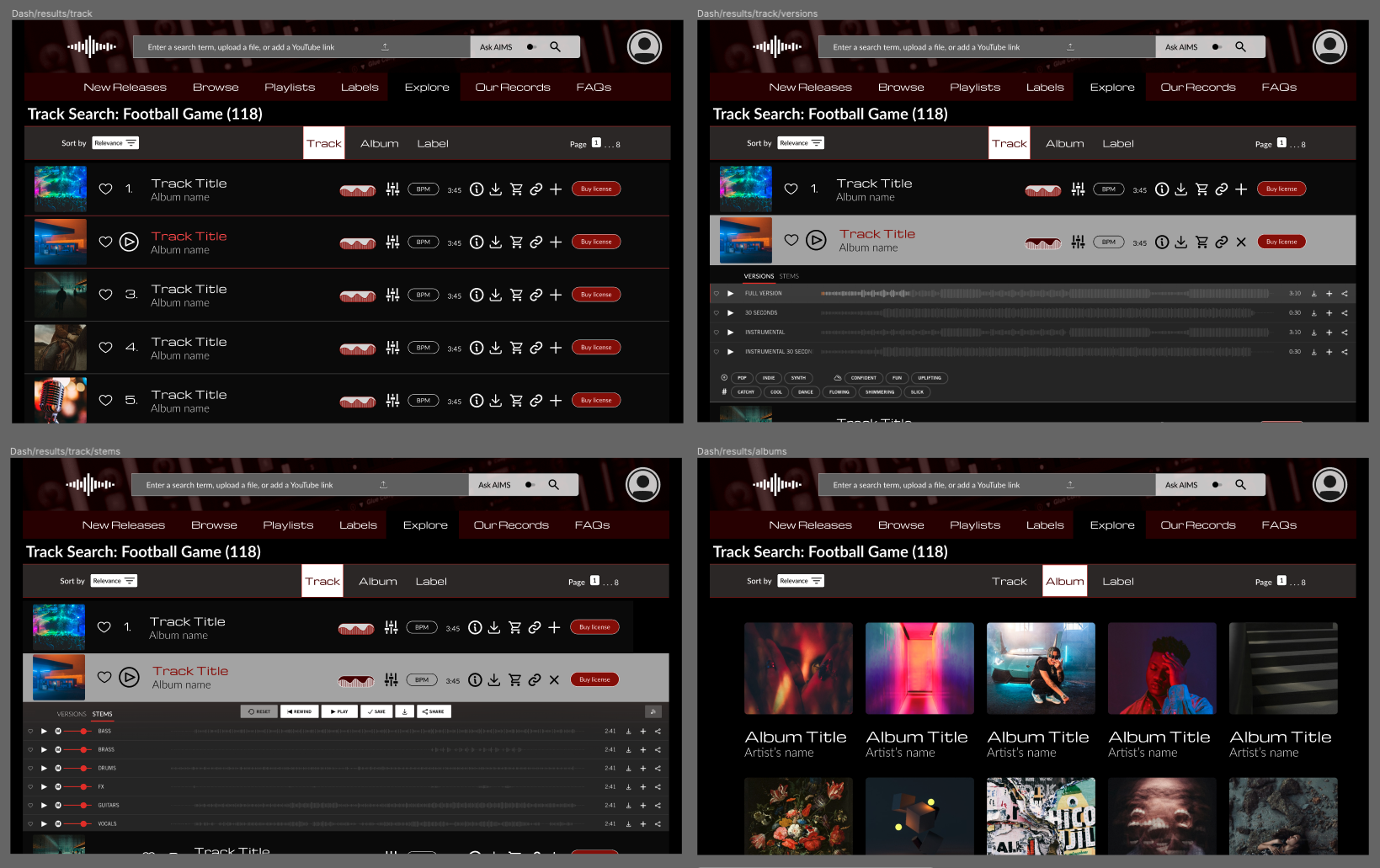
Task: Open info for track 3 in track frame
Action: (x=477, y=295)
